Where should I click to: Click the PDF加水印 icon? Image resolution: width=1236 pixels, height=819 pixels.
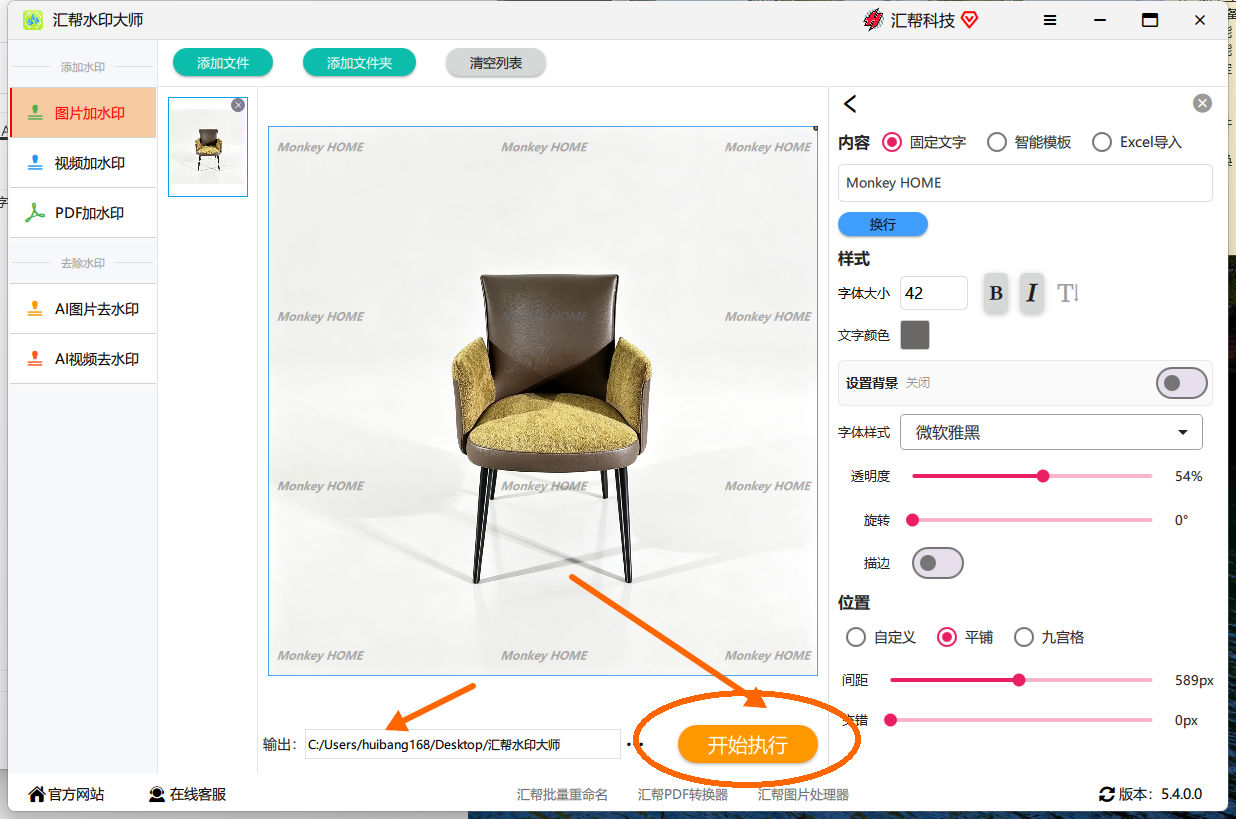35,213
